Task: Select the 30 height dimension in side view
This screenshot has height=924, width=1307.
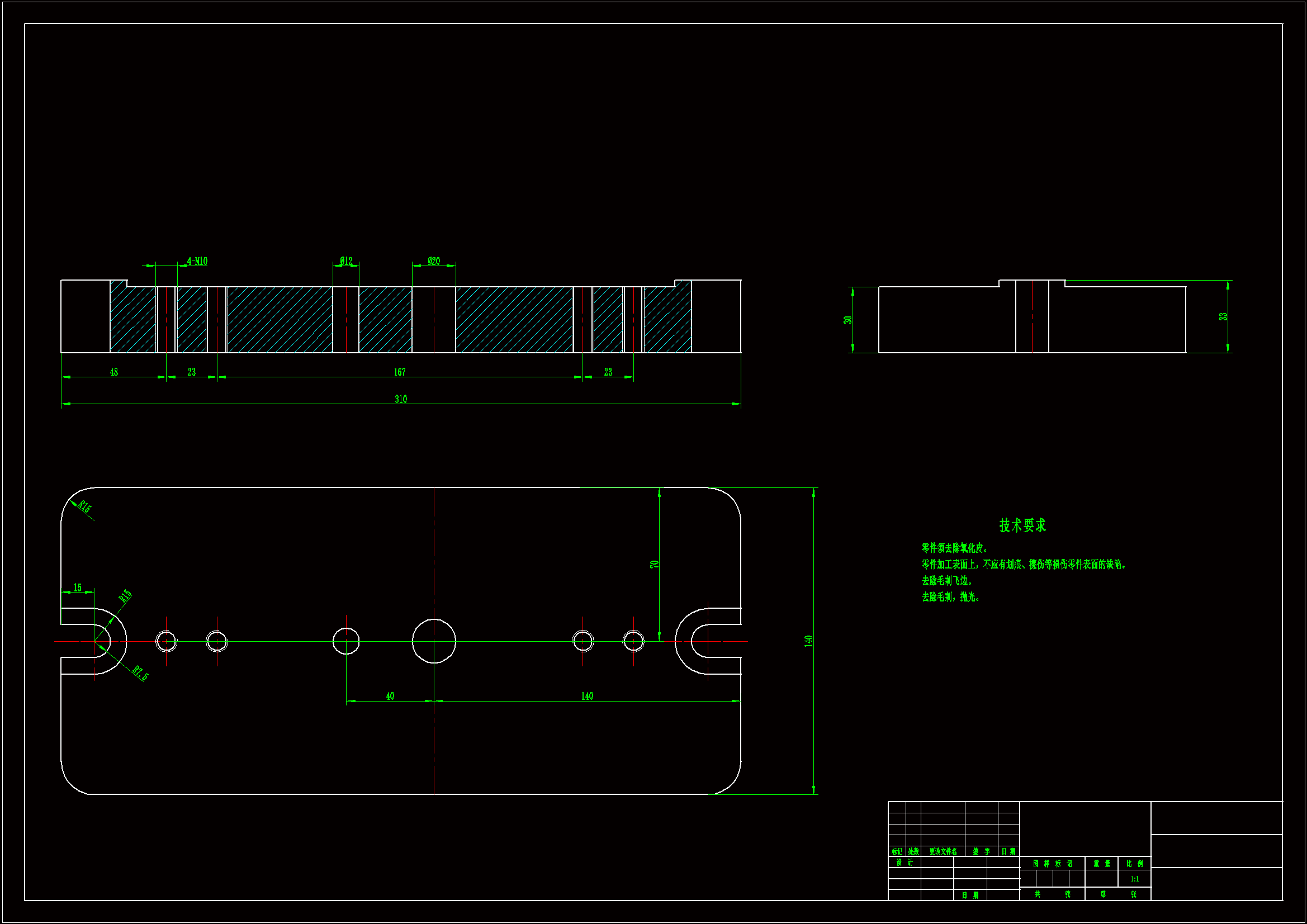Action: [847, 320]
